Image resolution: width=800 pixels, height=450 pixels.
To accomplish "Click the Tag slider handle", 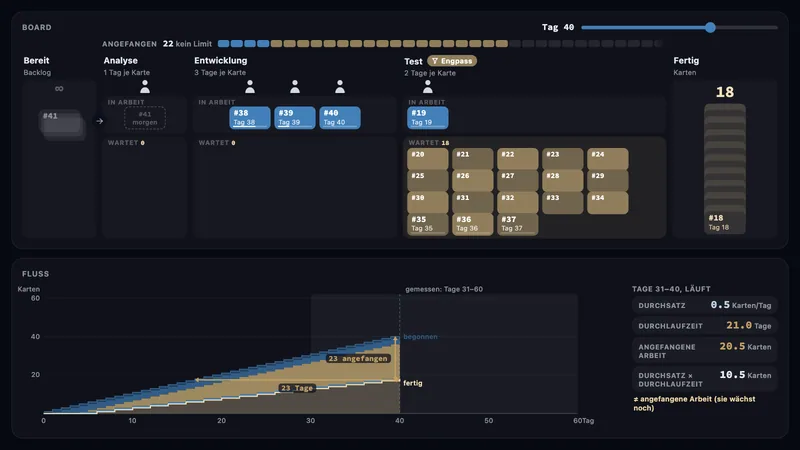I will click(710, 28).
